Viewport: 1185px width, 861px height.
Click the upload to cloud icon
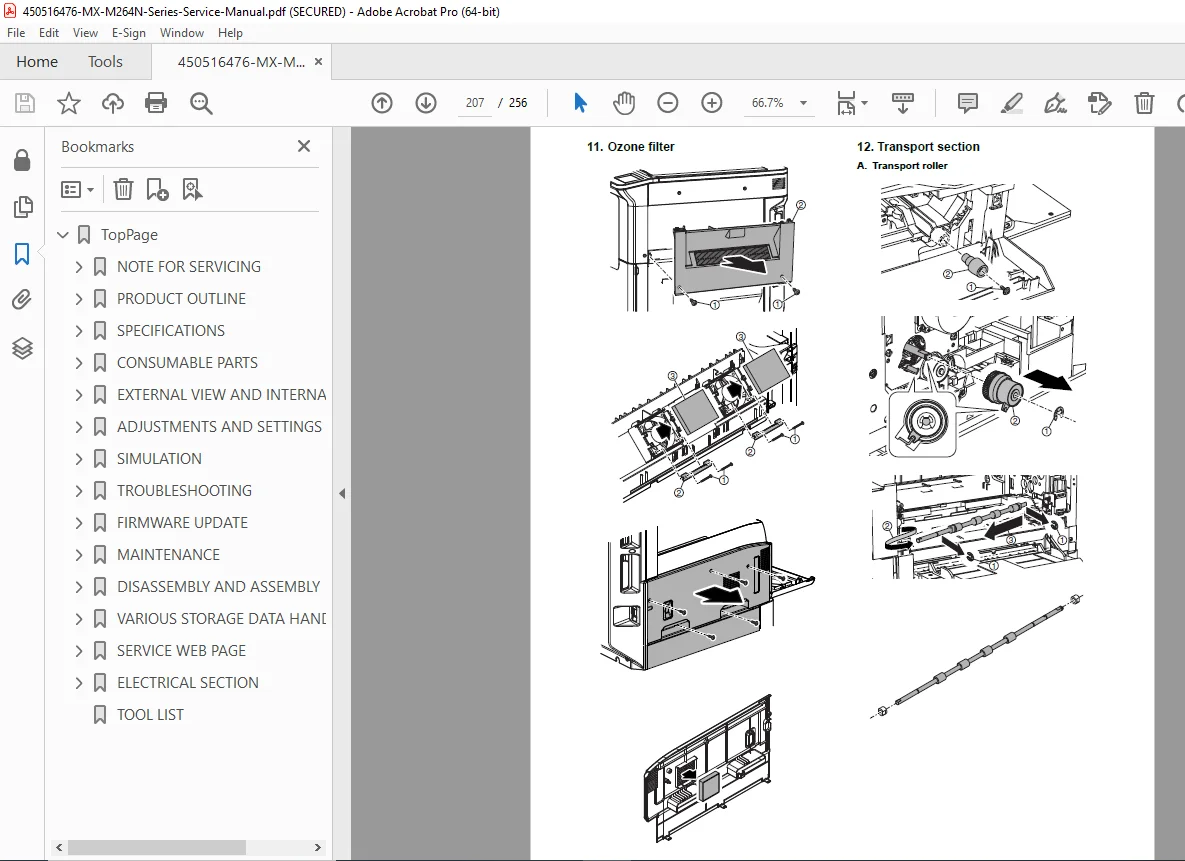point(113,103)
